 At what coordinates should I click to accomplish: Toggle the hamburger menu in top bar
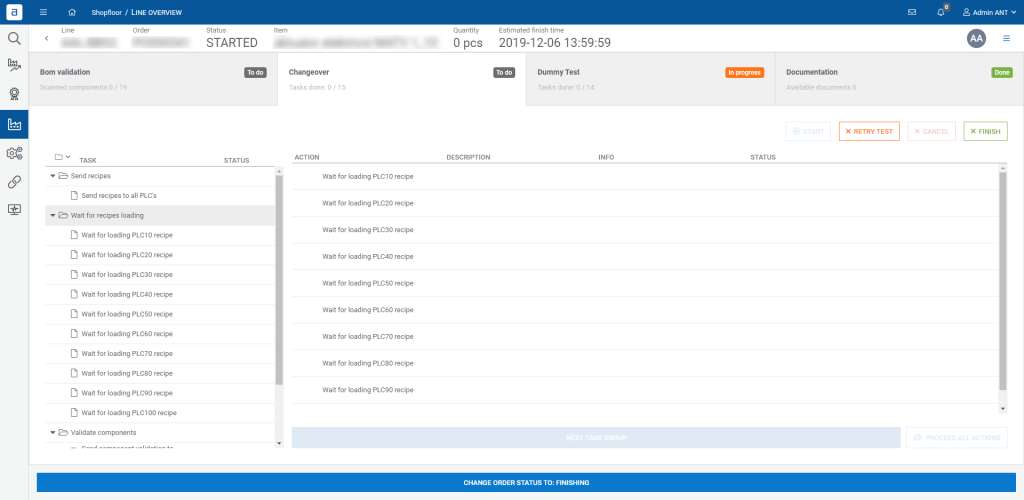coord(43,12)
